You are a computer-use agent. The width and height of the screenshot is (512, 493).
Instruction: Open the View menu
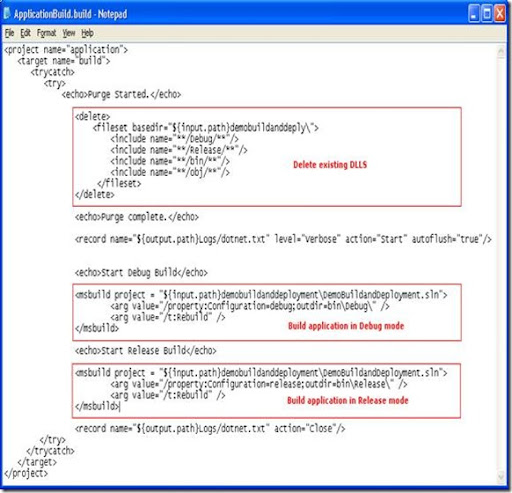click(69, 33)
